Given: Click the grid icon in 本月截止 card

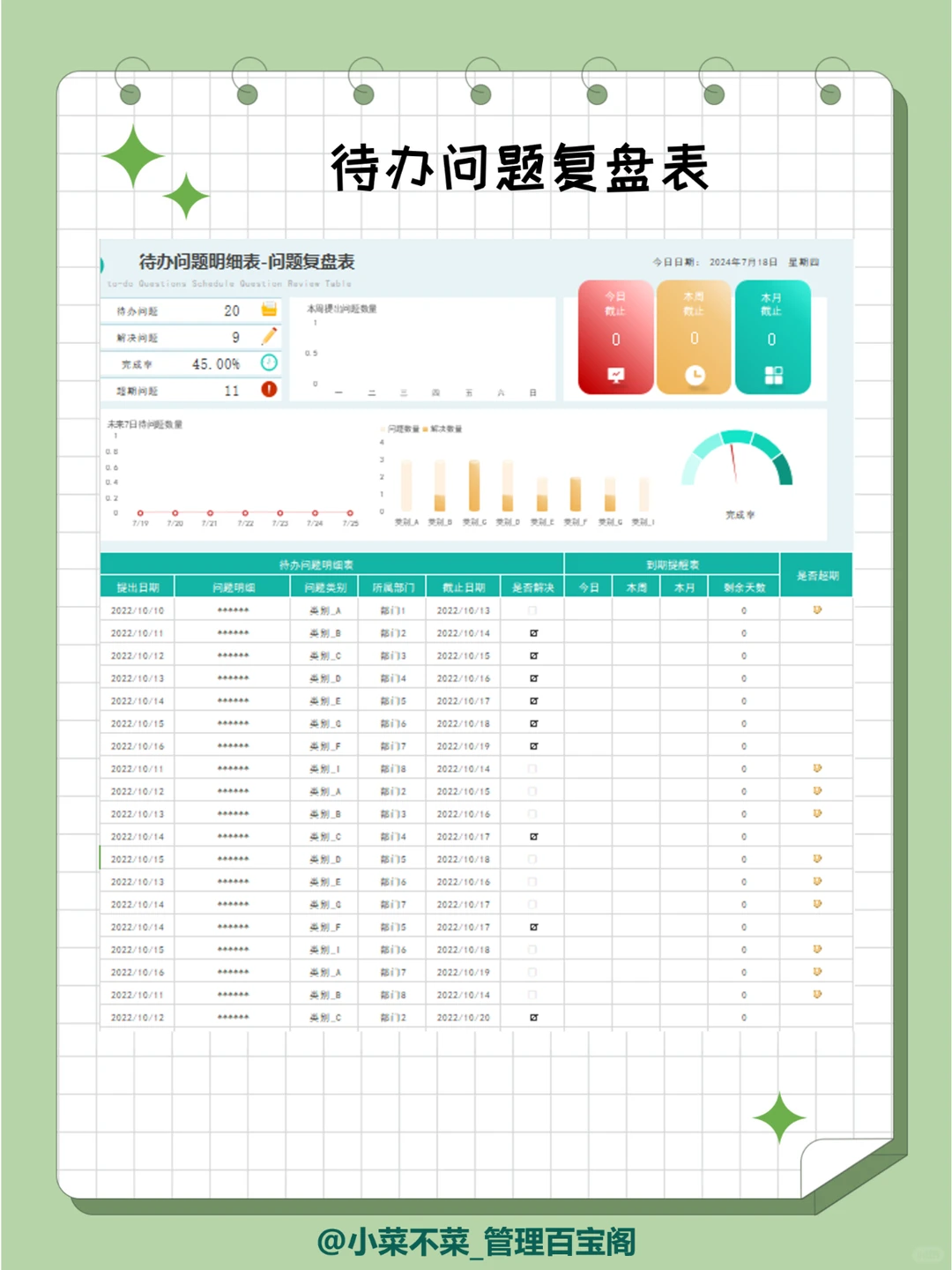Looking at the screenshot, I should pos(773,373).
